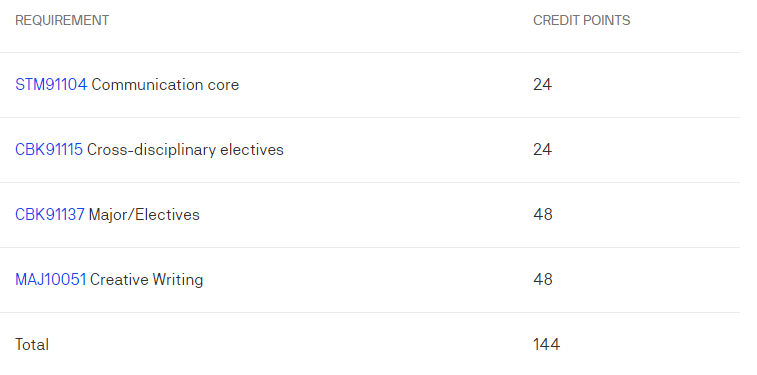Open the CBK91115 course link

[x=49, y=150]
